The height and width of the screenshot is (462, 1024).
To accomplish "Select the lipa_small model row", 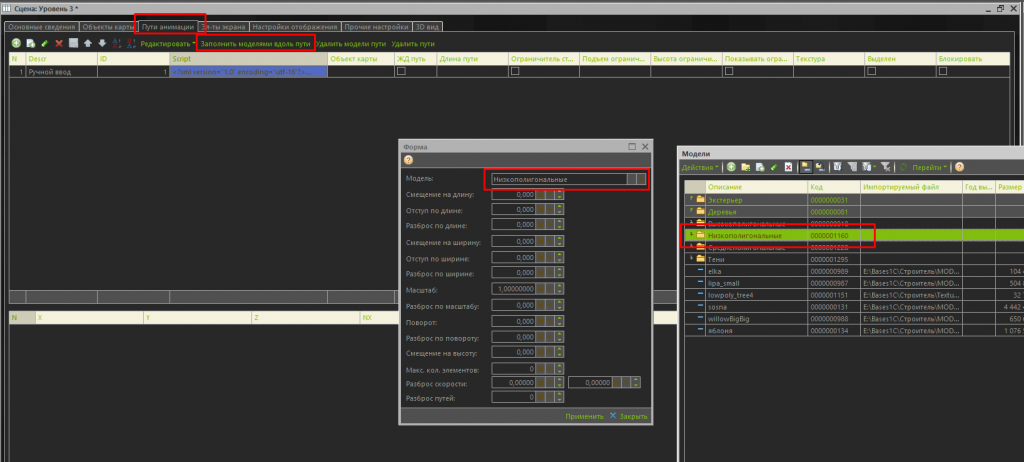I will (x=852, y=283).
